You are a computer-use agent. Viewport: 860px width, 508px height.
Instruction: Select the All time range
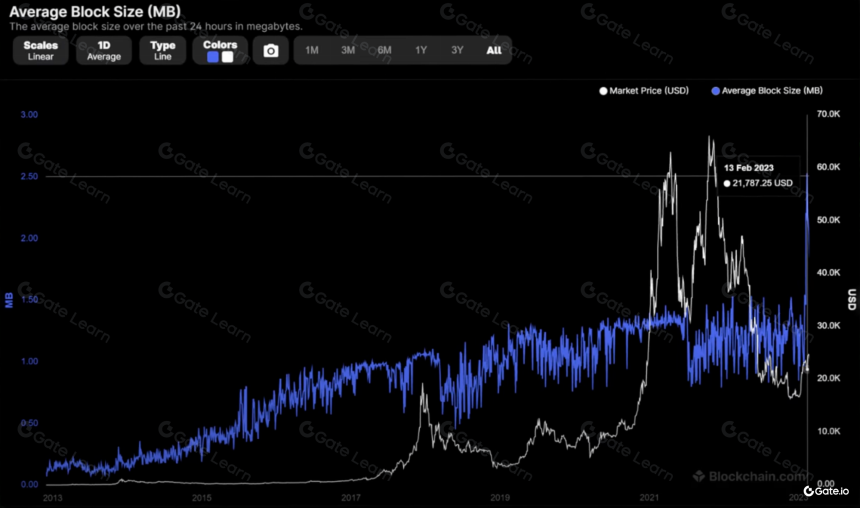point(494,50)
